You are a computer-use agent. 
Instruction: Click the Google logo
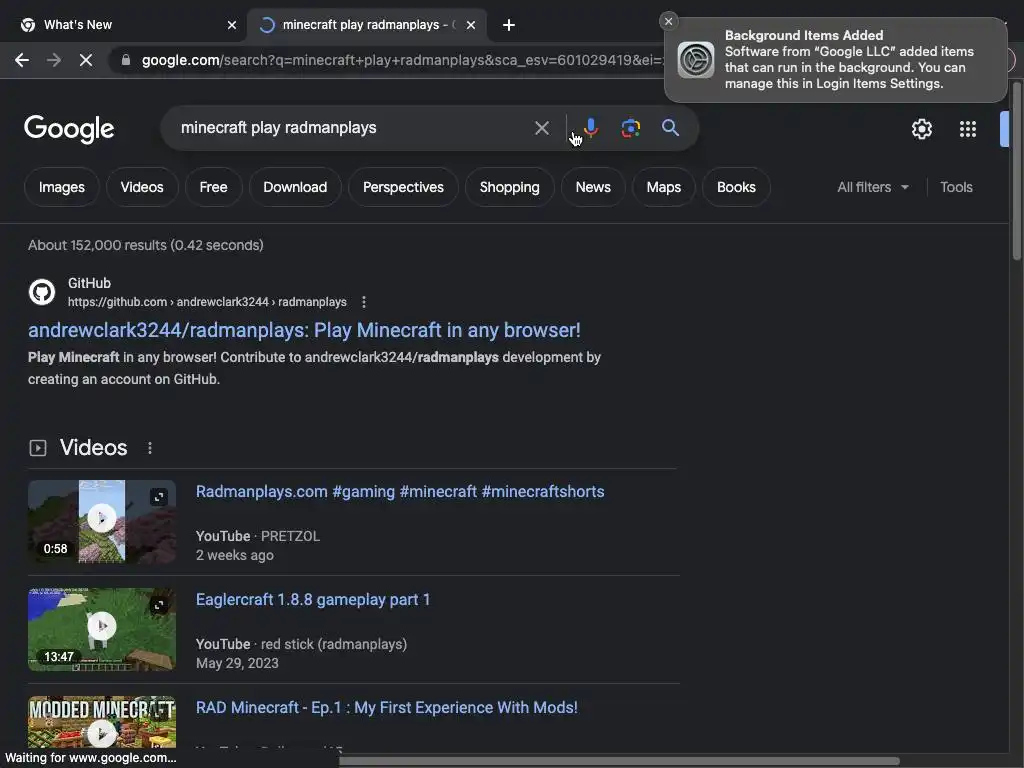(69, 128)
